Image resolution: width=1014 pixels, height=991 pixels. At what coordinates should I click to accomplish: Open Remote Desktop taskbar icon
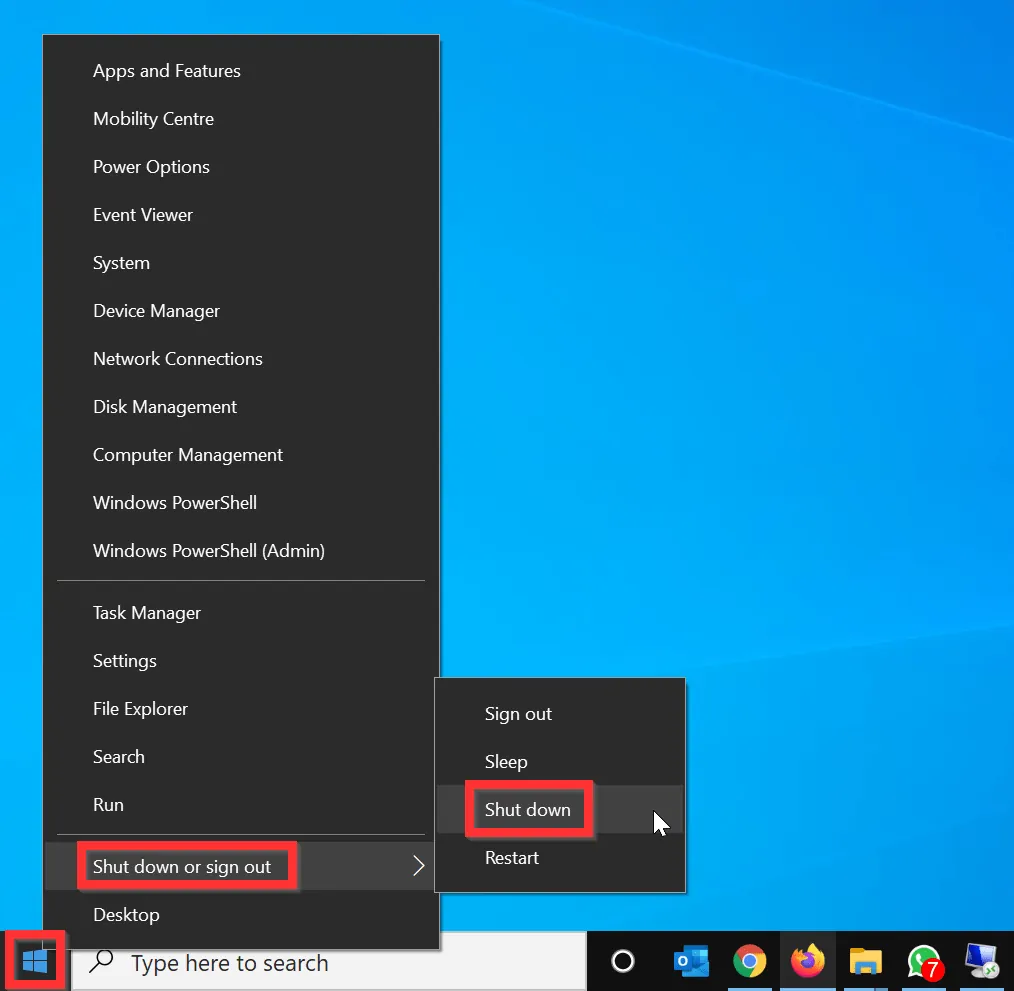(x=981, y=962)
